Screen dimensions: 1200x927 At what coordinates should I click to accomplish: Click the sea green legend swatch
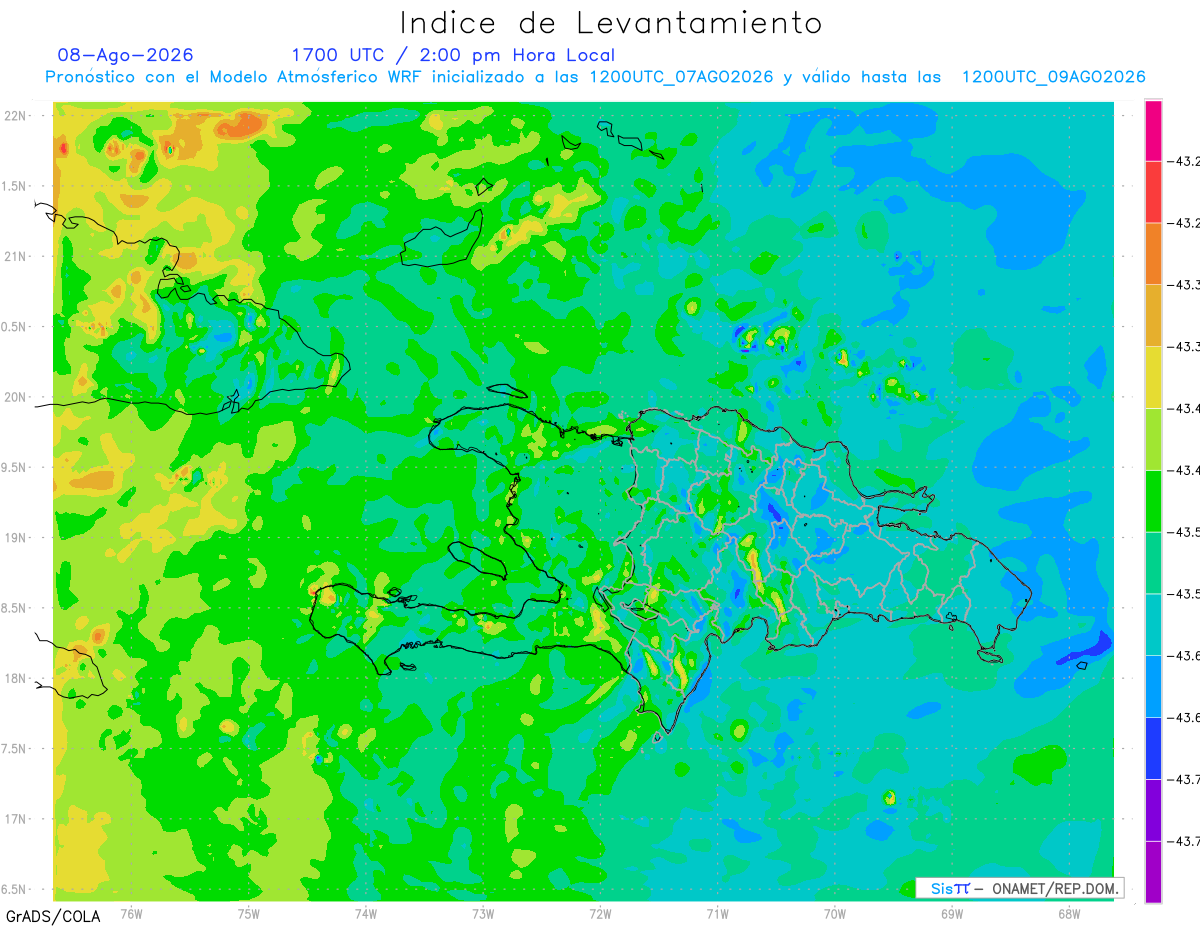point(1153,562)
